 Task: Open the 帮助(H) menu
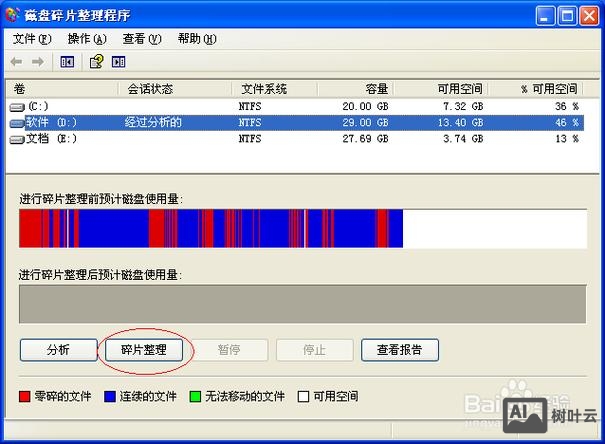point(197,39)
